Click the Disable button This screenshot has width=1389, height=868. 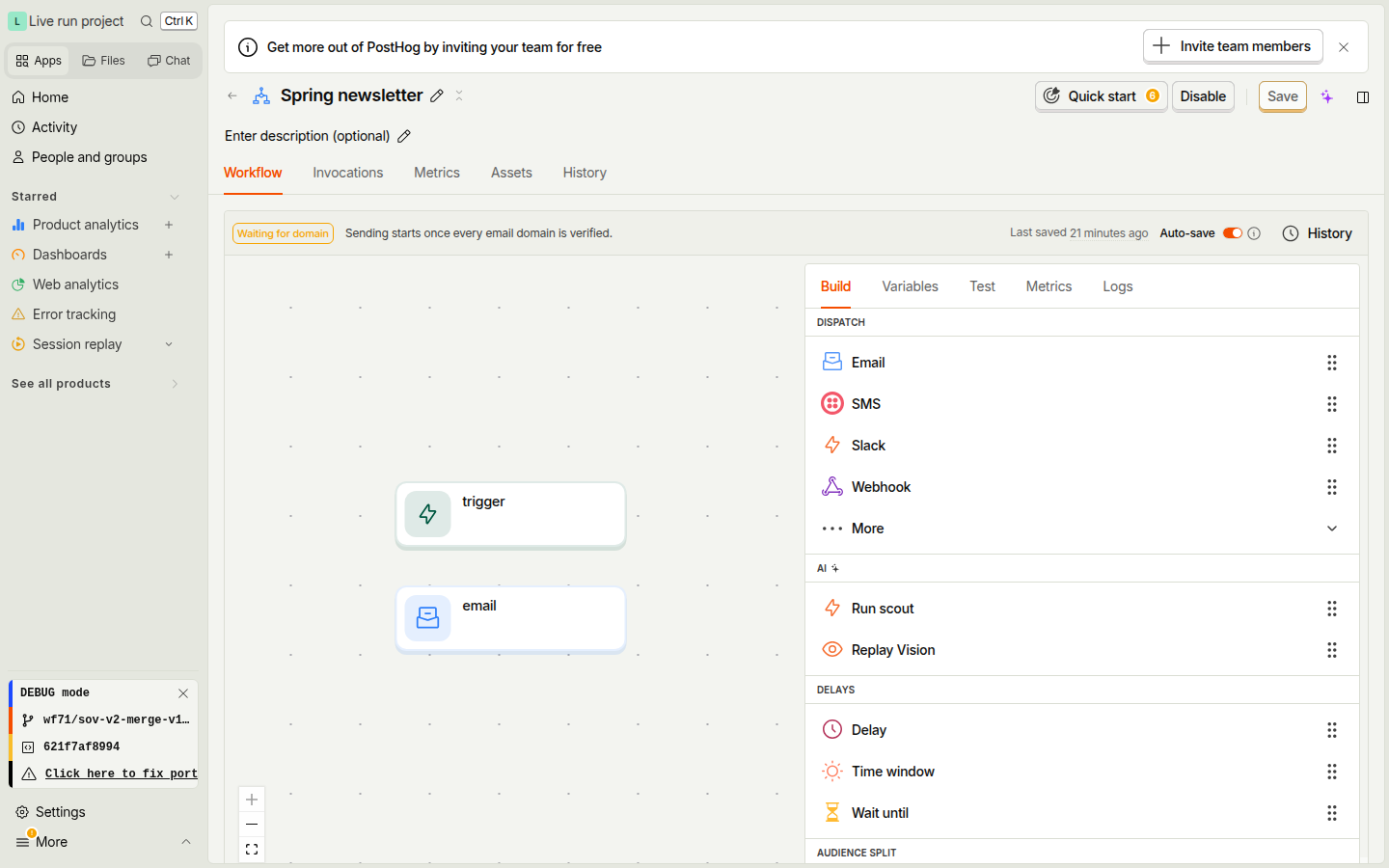pos(1203,96)
